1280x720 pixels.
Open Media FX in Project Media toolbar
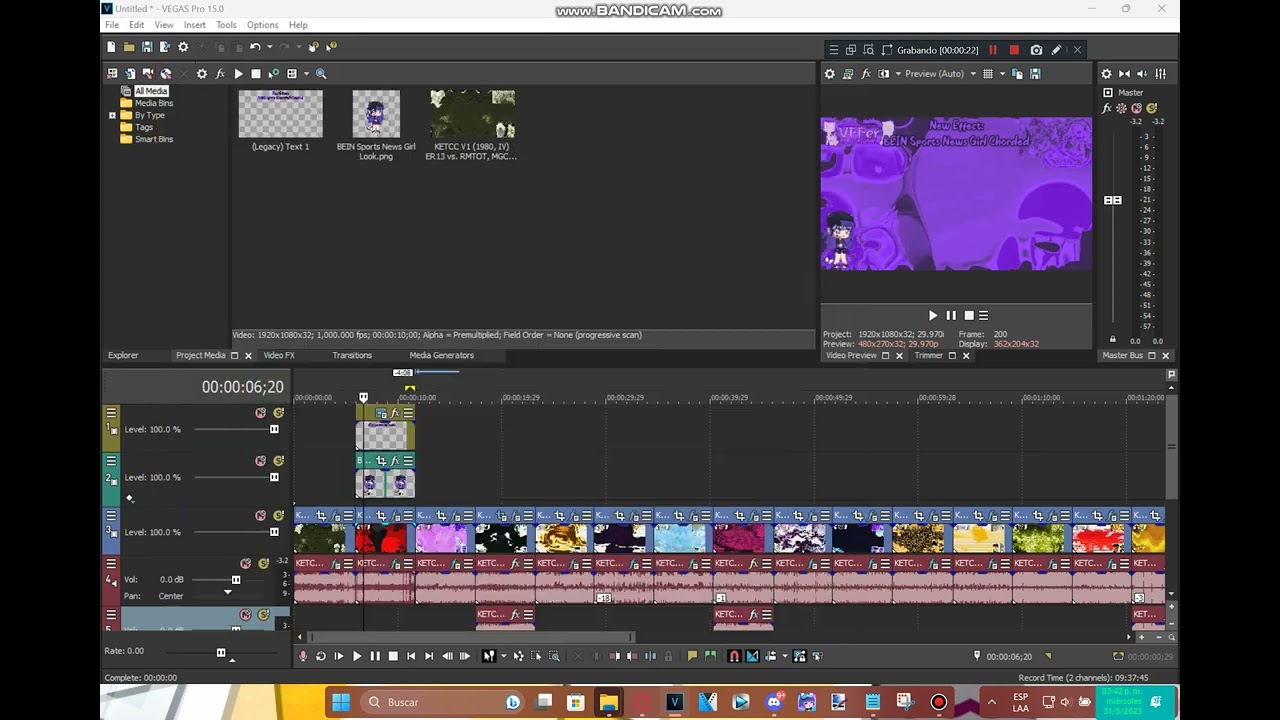click(x=220, y=74)
